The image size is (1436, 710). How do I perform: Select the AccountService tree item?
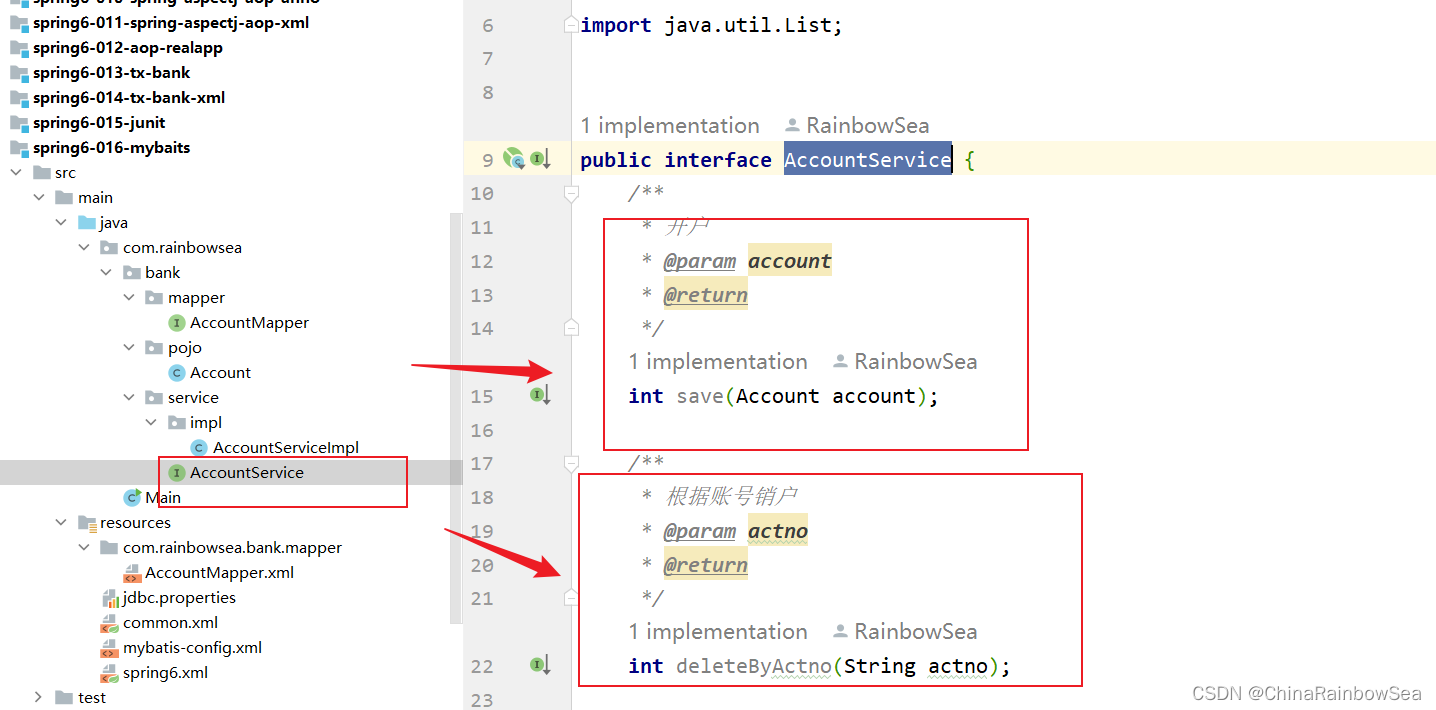(231, 473)
